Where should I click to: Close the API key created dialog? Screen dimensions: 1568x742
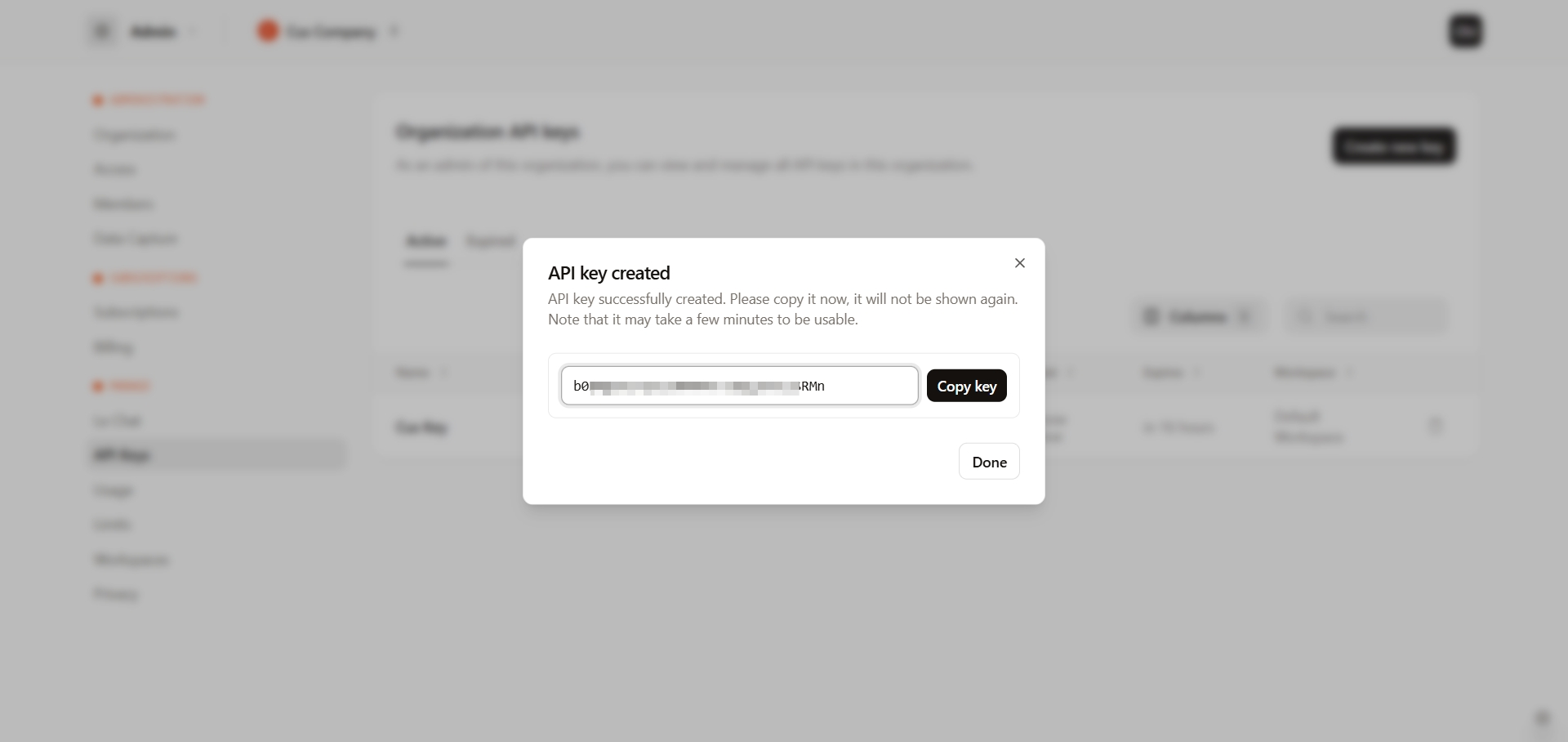click(1019, 263)
